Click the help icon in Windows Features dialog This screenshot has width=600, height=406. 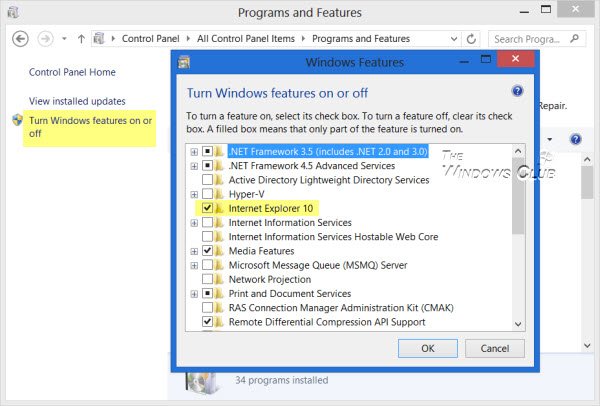pos(517,91)
